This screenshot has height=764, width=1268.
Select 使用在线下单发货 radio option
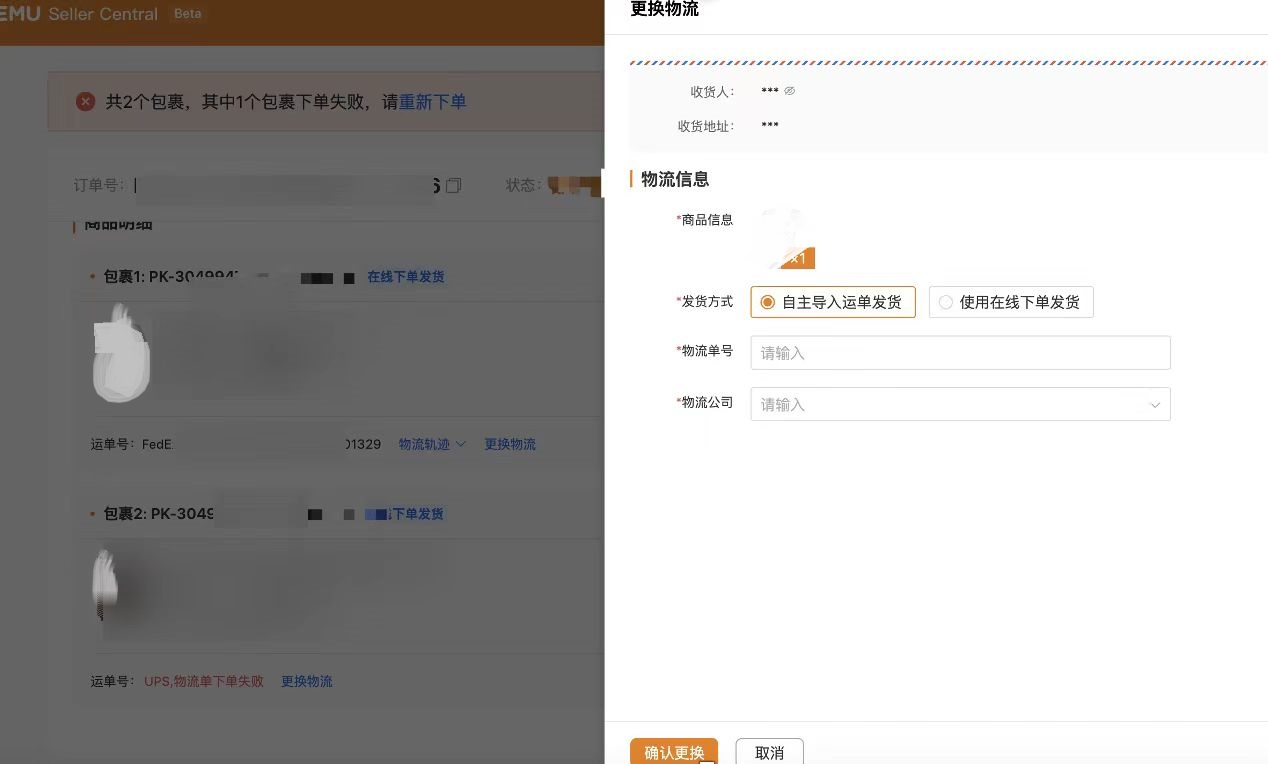point(946,302)
